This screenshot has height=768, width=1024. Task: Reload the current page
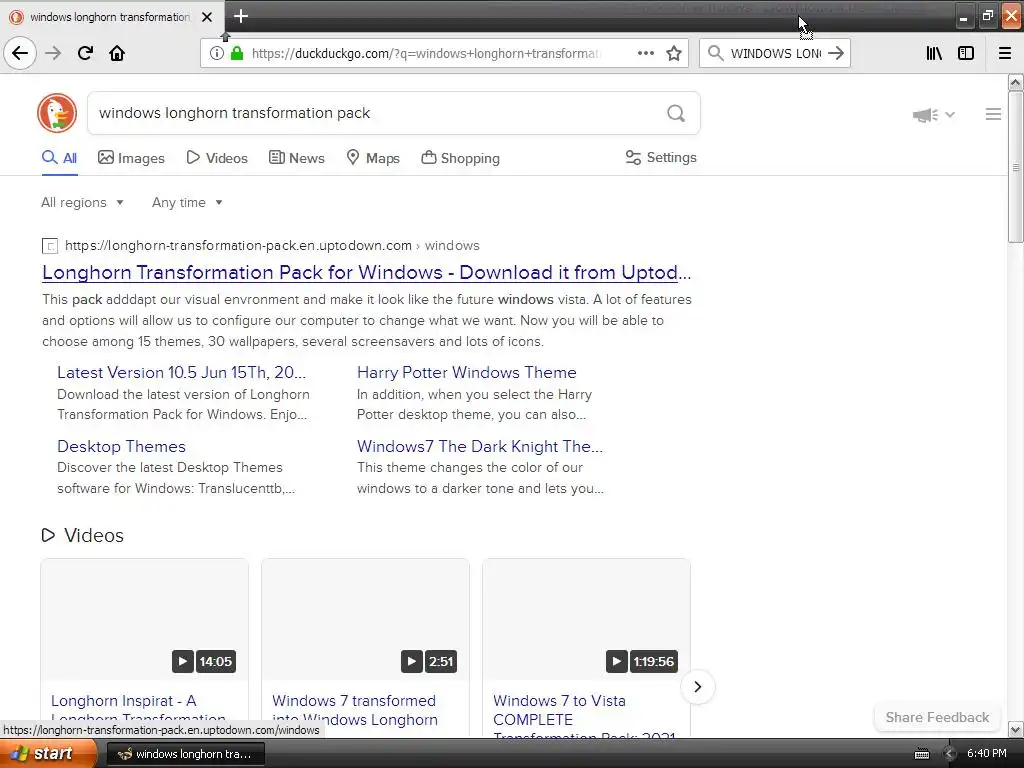tap(85, 53)
